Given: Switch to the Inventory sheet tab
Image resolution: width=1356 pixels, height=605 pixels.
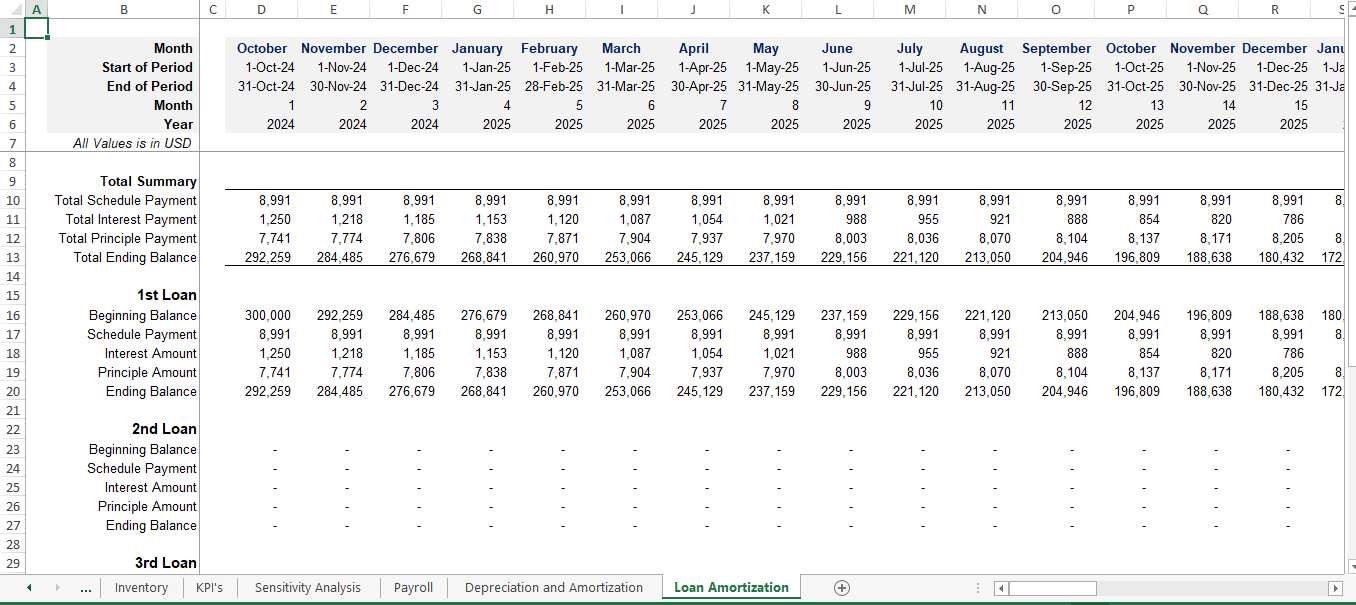Looking at the screenshot, I should pos(141,588).
